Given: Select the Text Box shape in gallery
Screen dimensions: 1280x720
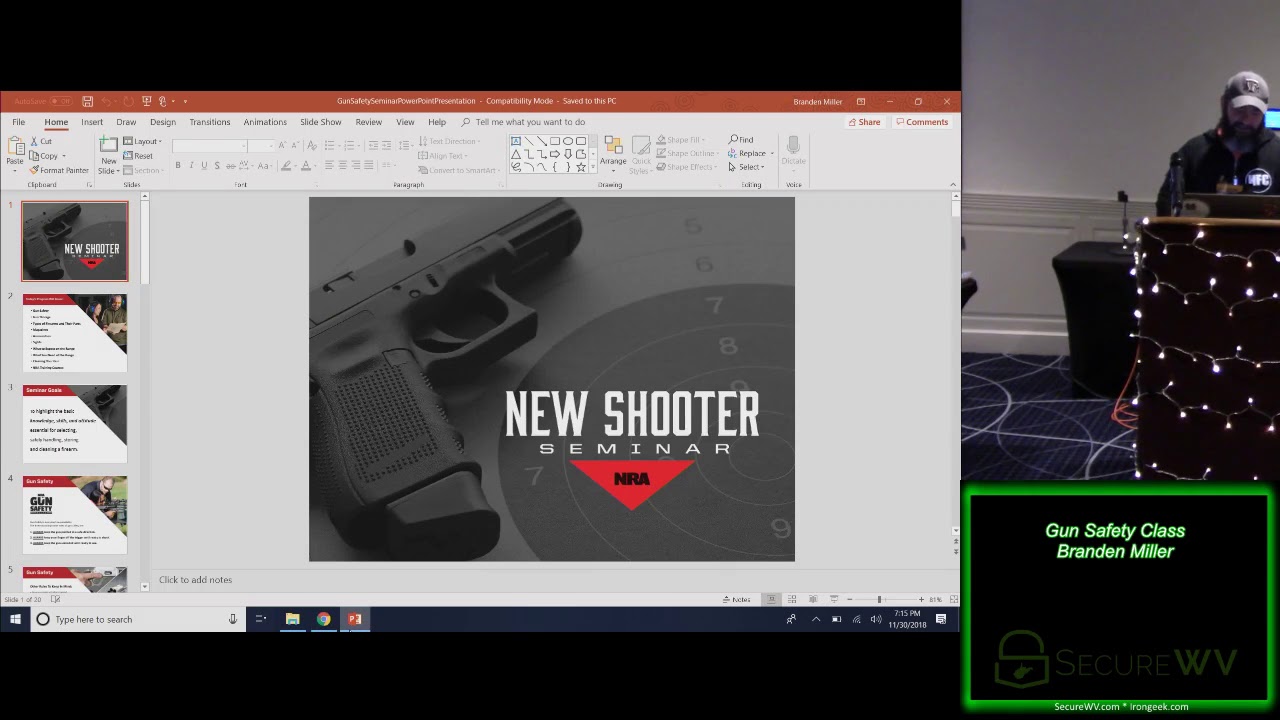Looking at the screenshot, I should 516,141.
